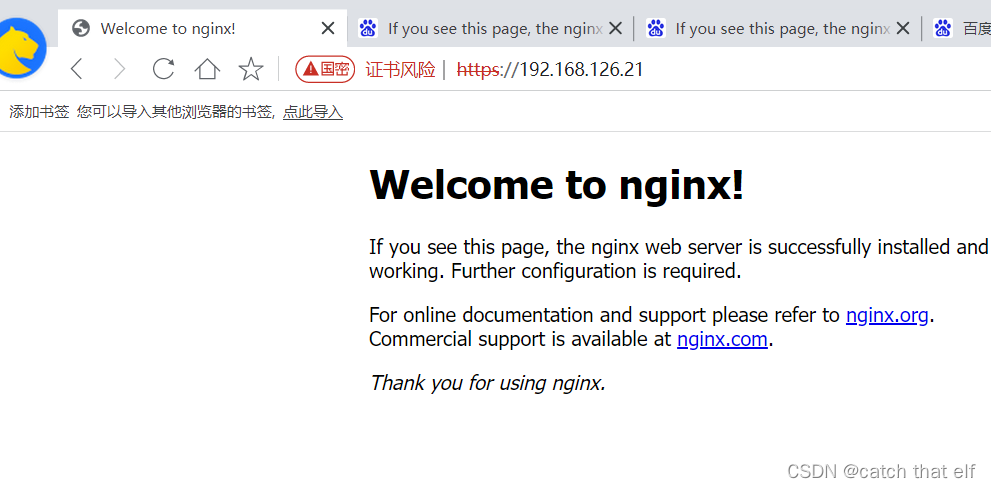Click Baidu favicon on the 百度 tab
This screenshot has height=488, width=991.
943,28
